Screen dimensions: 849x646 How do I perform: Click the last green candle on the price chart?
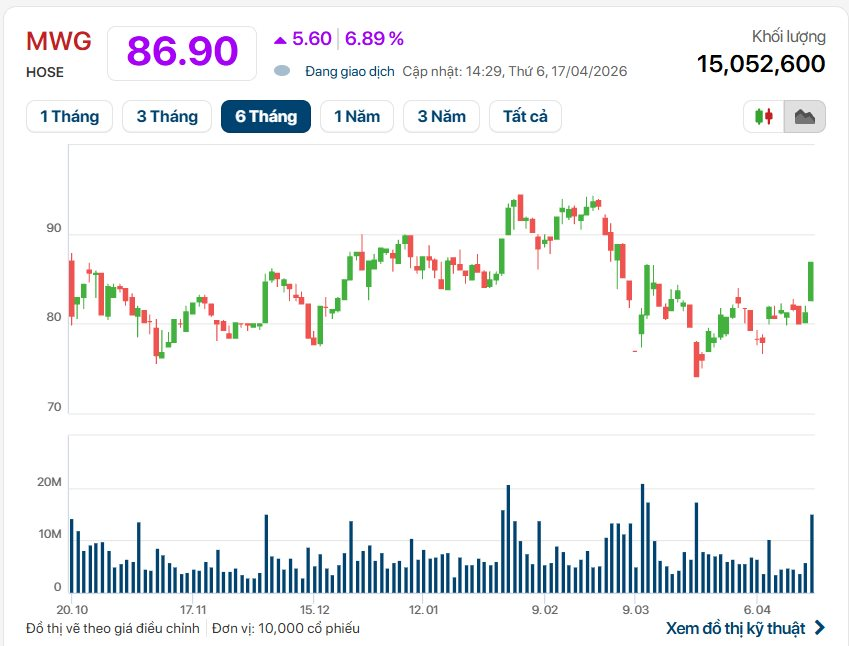tap(811, 281)
